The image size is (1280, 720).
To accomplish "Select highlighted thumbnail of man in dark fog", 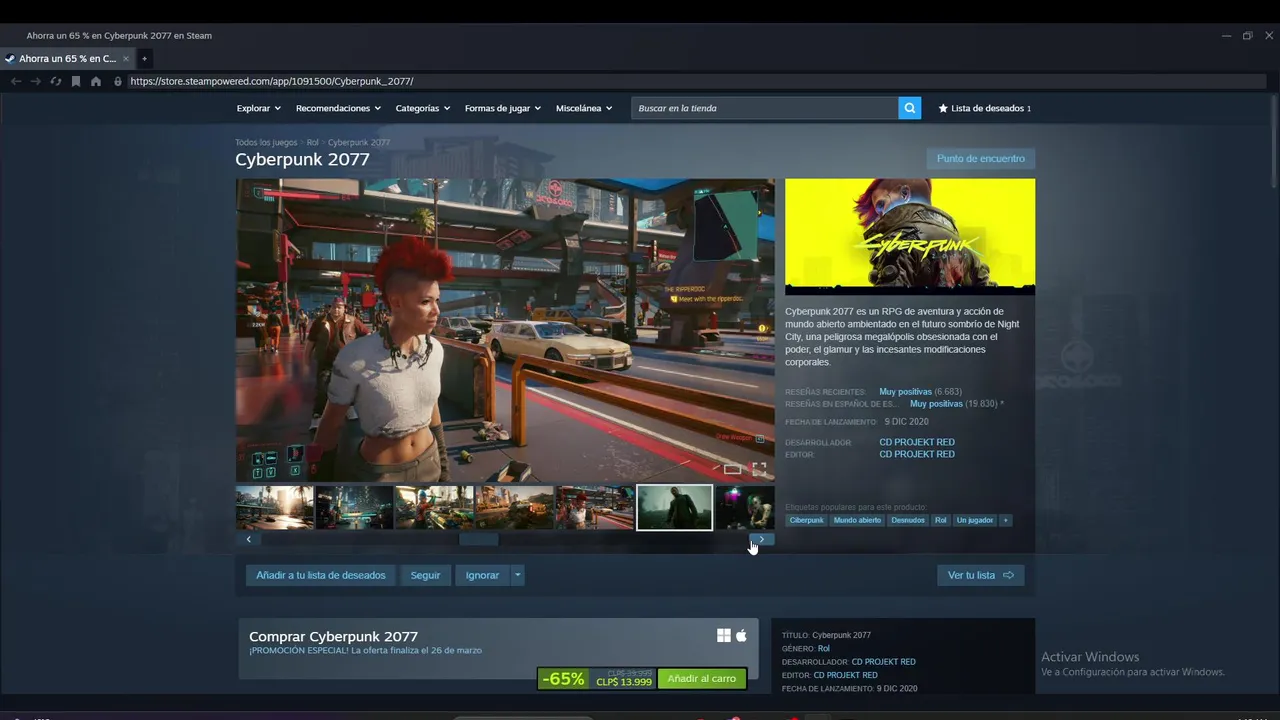I will pyautogui.click(x=675, y=508).
